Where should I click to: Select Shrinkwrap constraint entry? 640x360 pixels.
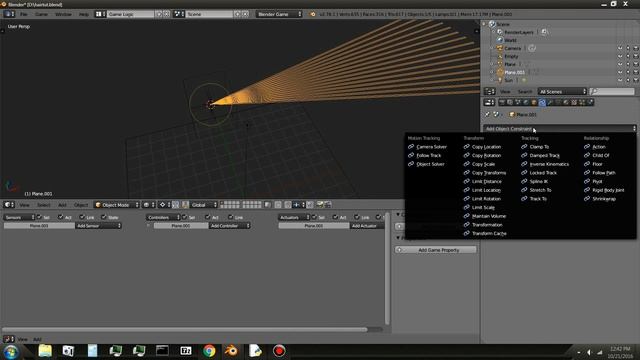600,199
